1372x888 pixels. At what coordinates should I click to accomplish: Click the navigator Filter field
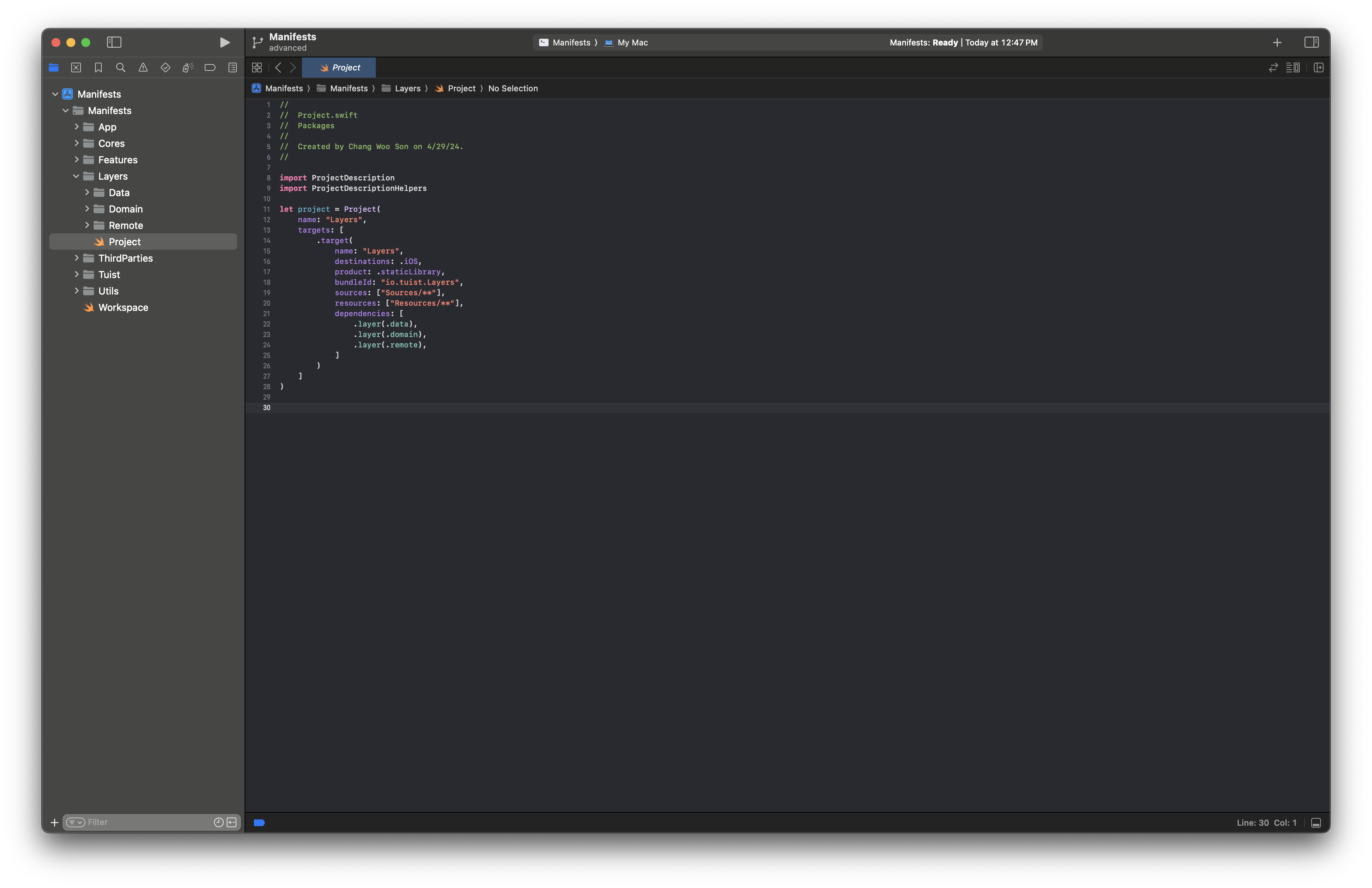tap(147, 822)
